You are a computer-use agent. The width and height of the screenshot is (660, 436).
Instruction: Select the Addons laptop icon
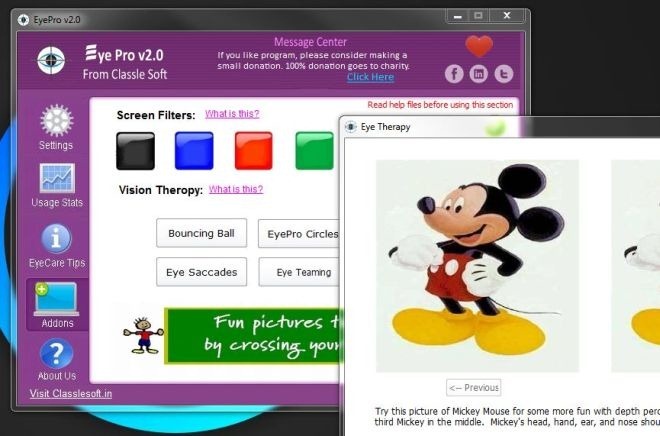[56, 299]
